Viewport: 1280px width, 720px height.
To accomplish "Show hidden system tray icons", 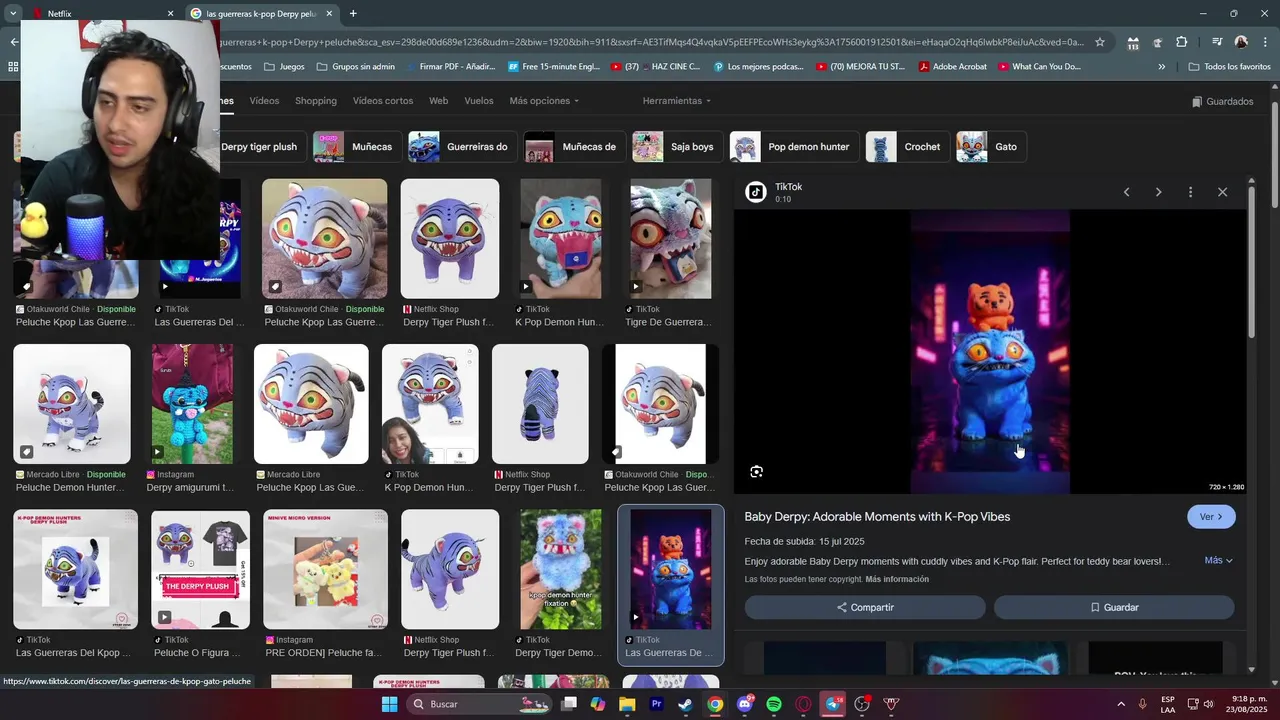I will [1121, 704].
